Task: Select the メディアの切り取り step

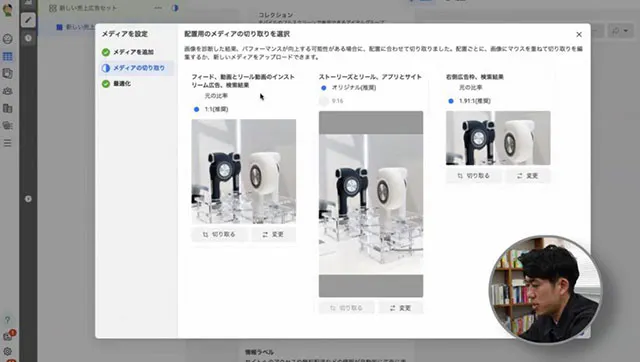Action: click(x=137, y=68)
